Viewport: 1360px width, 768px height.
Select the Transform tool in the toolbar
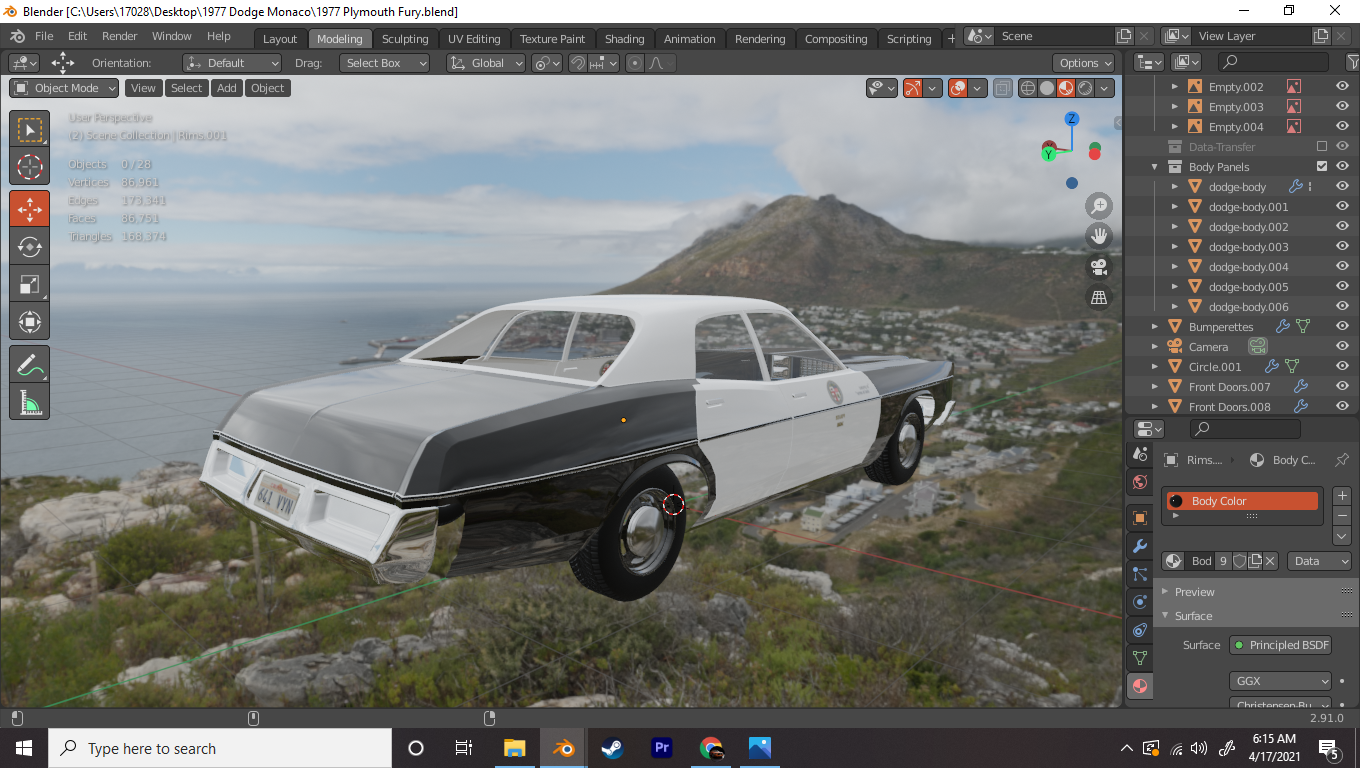coord(29,322)
